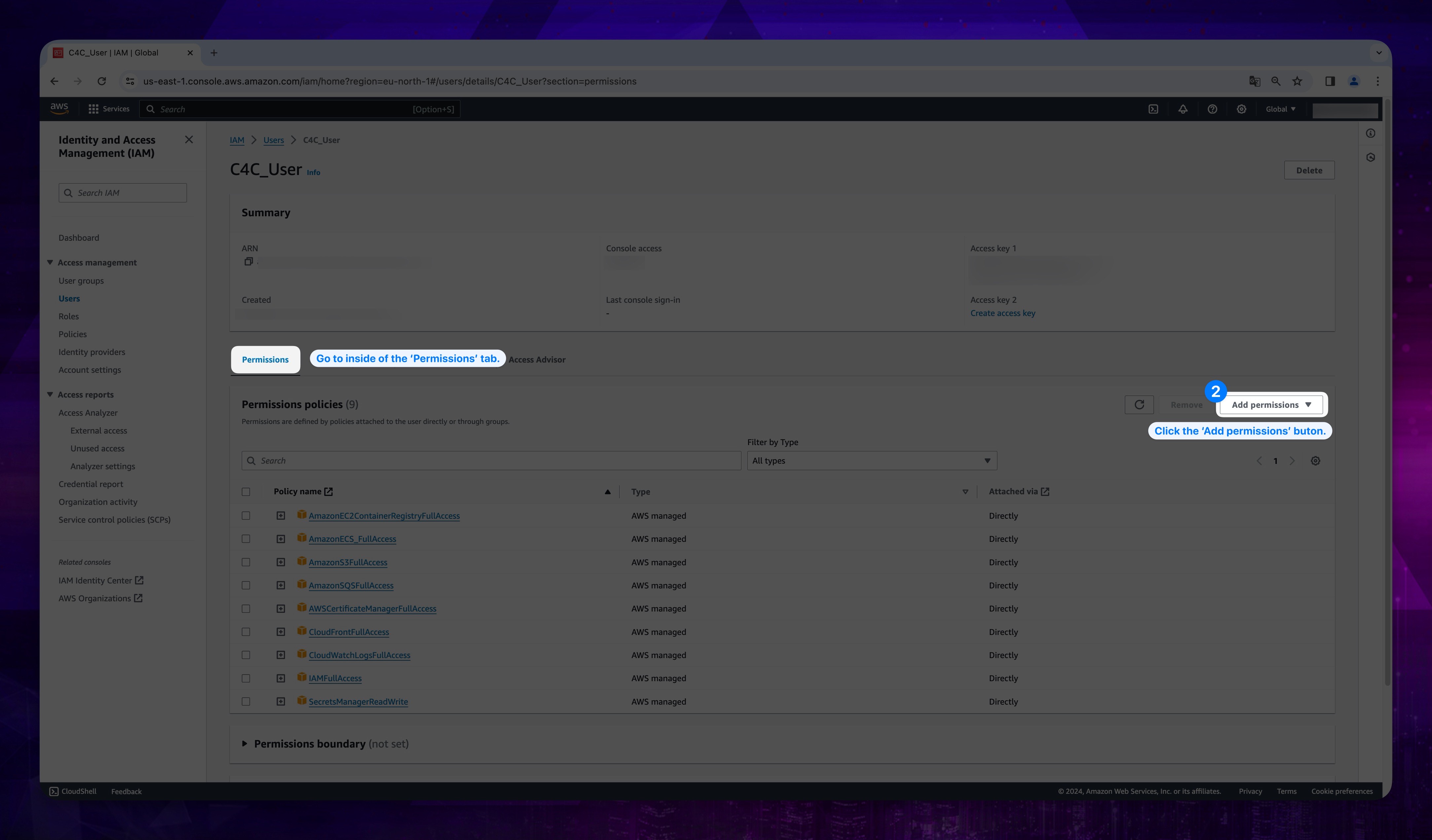Open the Chrome profile avatar

(1354, 81)
